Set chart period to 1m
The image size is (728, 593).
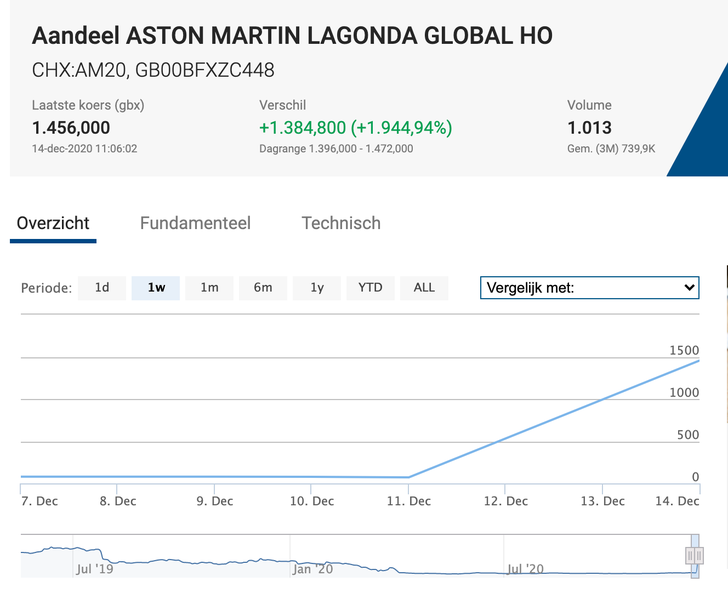pos(209,288)
